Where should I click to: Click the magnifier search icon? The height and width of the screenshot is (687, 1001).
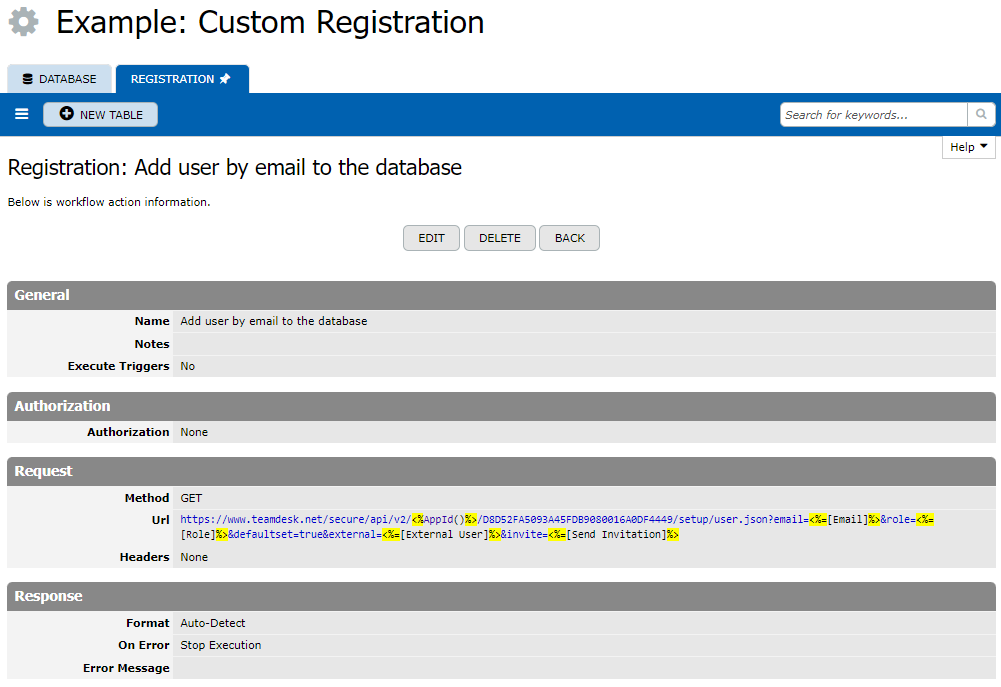981,115
